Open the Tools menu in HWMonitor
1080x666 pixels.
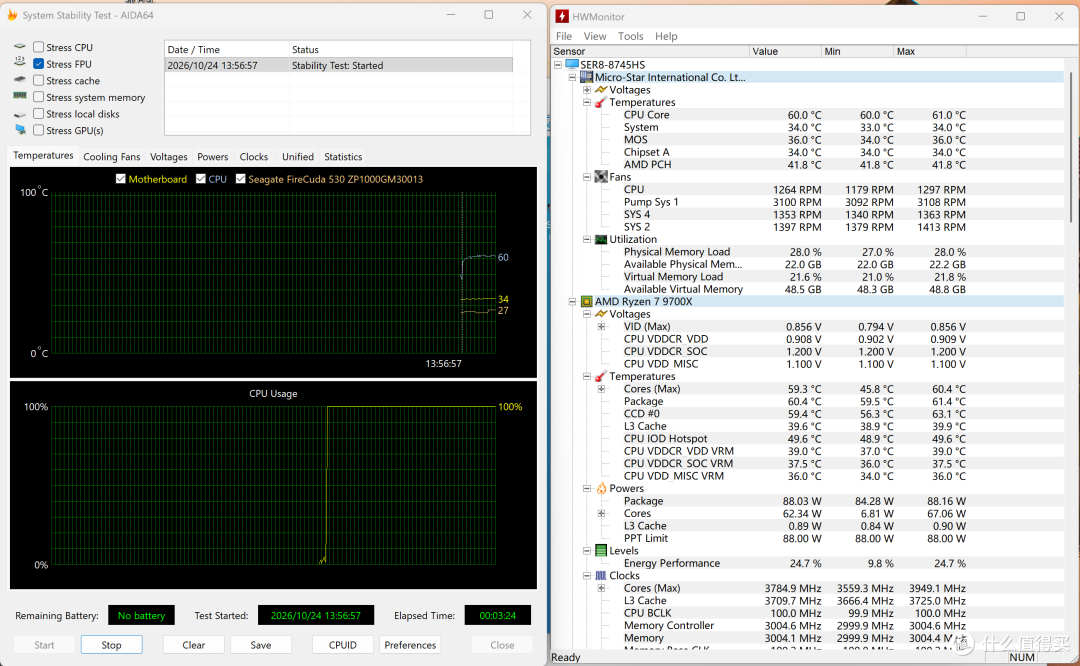[630, 36]
